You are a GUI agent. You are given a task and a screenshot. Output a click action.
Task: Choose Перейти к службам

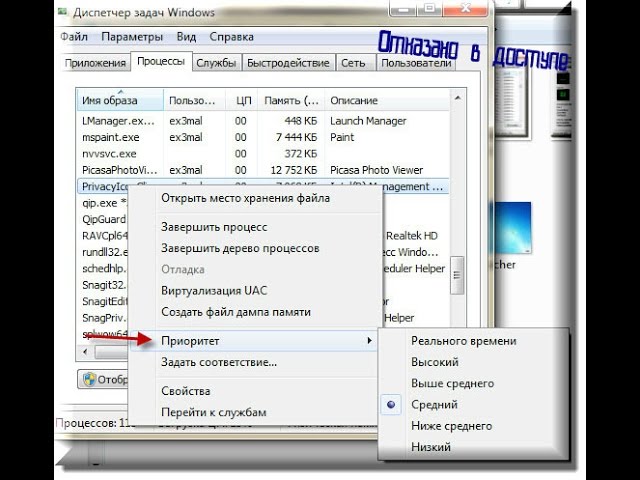[x=254, y=412]
